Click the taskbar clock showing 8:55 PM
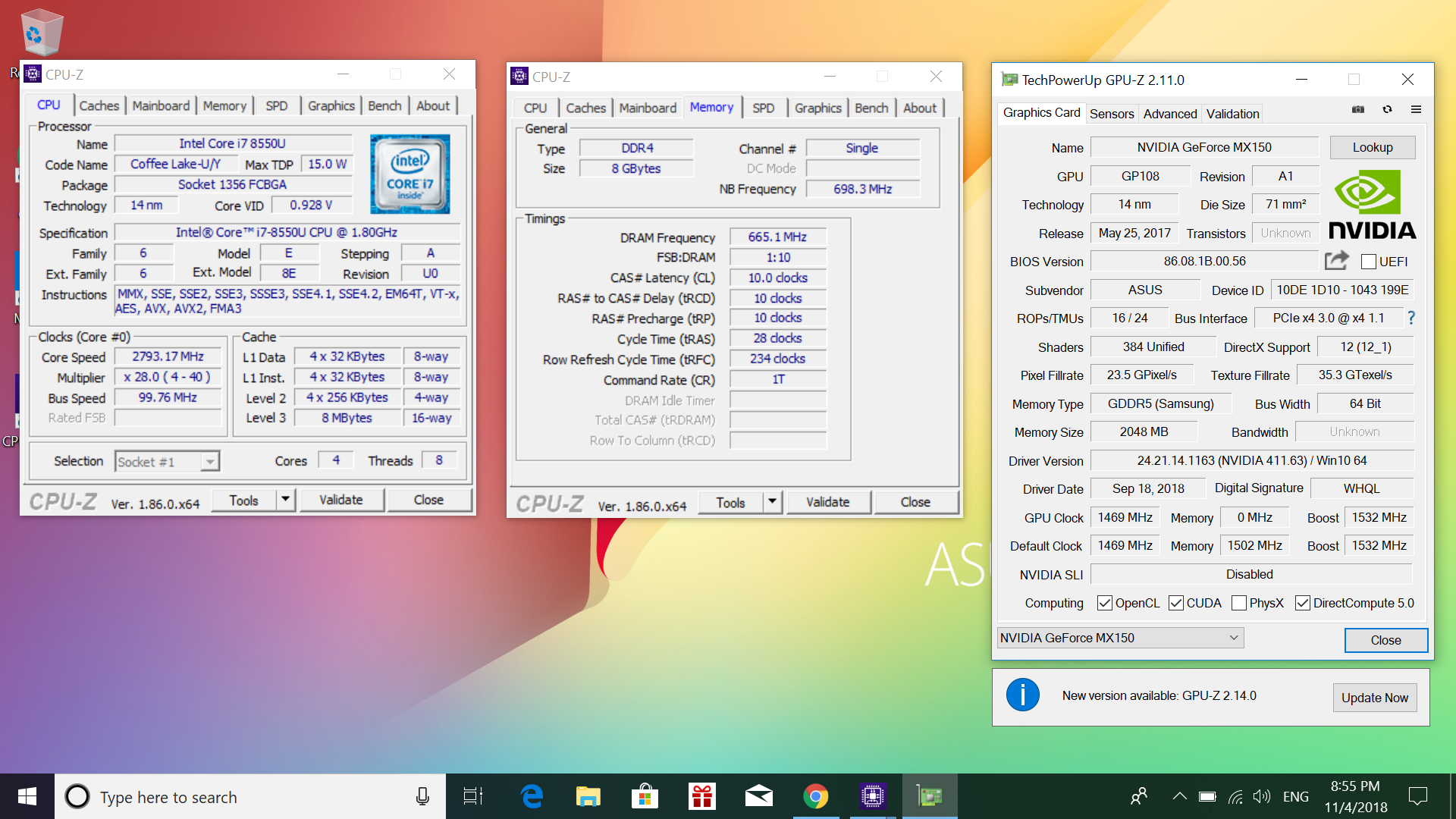This screenshot has height=819, width=1456. point(1356,796)
